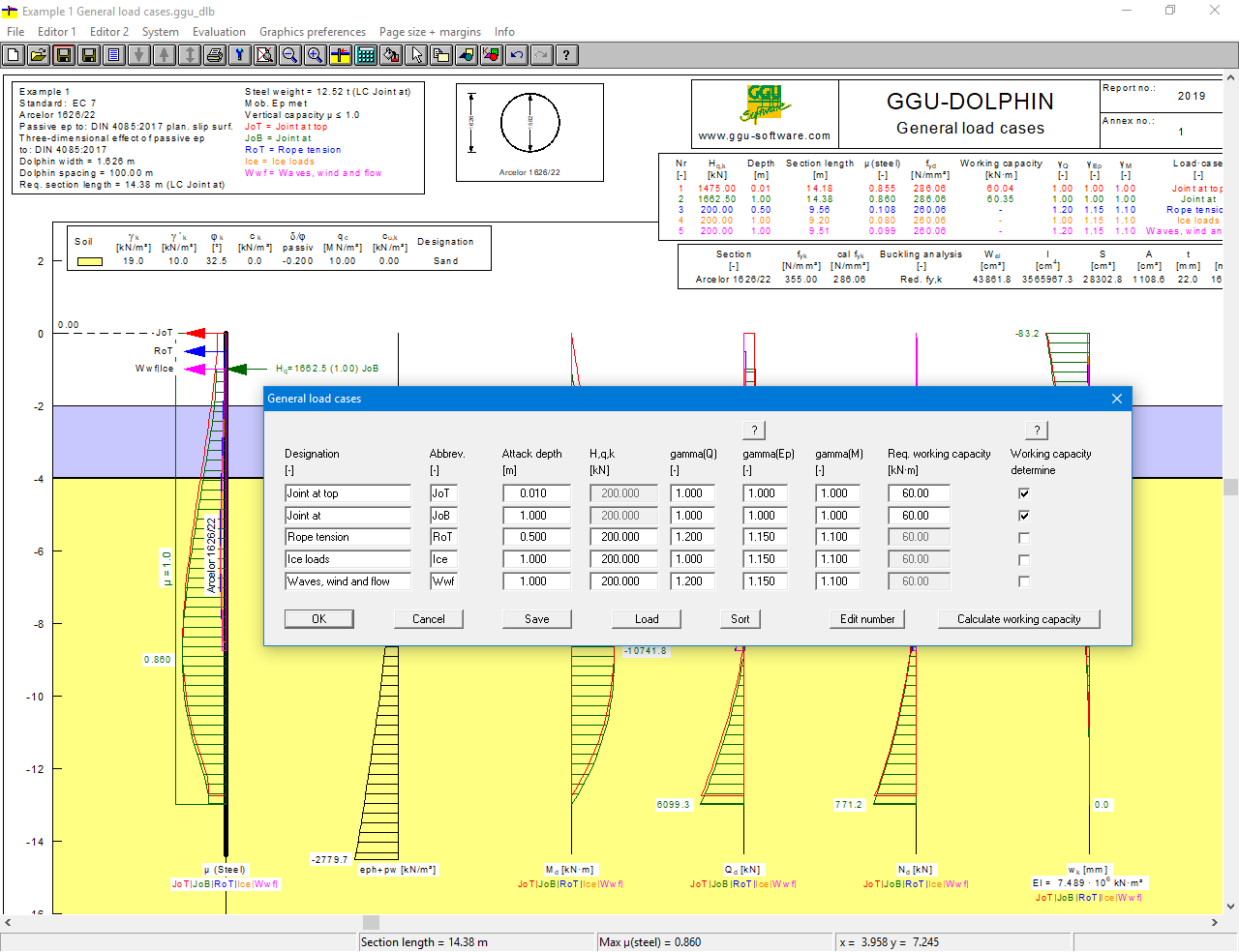Click the gamma(M) field for Joint at top row
Image resolution: width=1239 pixels, height=952 pixels.
838,493
